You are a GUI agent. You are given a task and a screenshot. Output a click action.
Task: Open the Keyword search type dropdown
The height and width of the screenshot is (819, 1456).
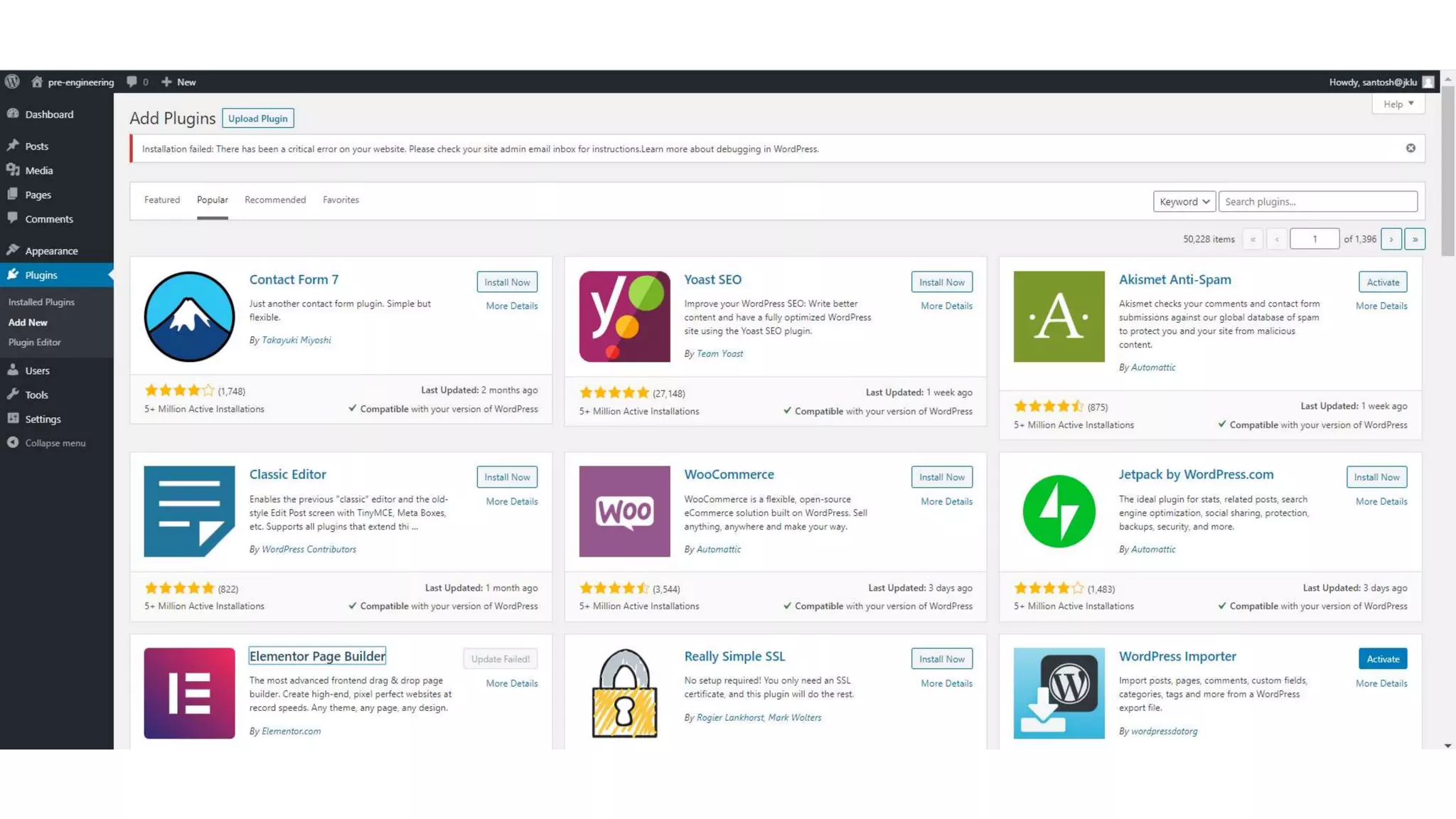tap(1184, 202)
